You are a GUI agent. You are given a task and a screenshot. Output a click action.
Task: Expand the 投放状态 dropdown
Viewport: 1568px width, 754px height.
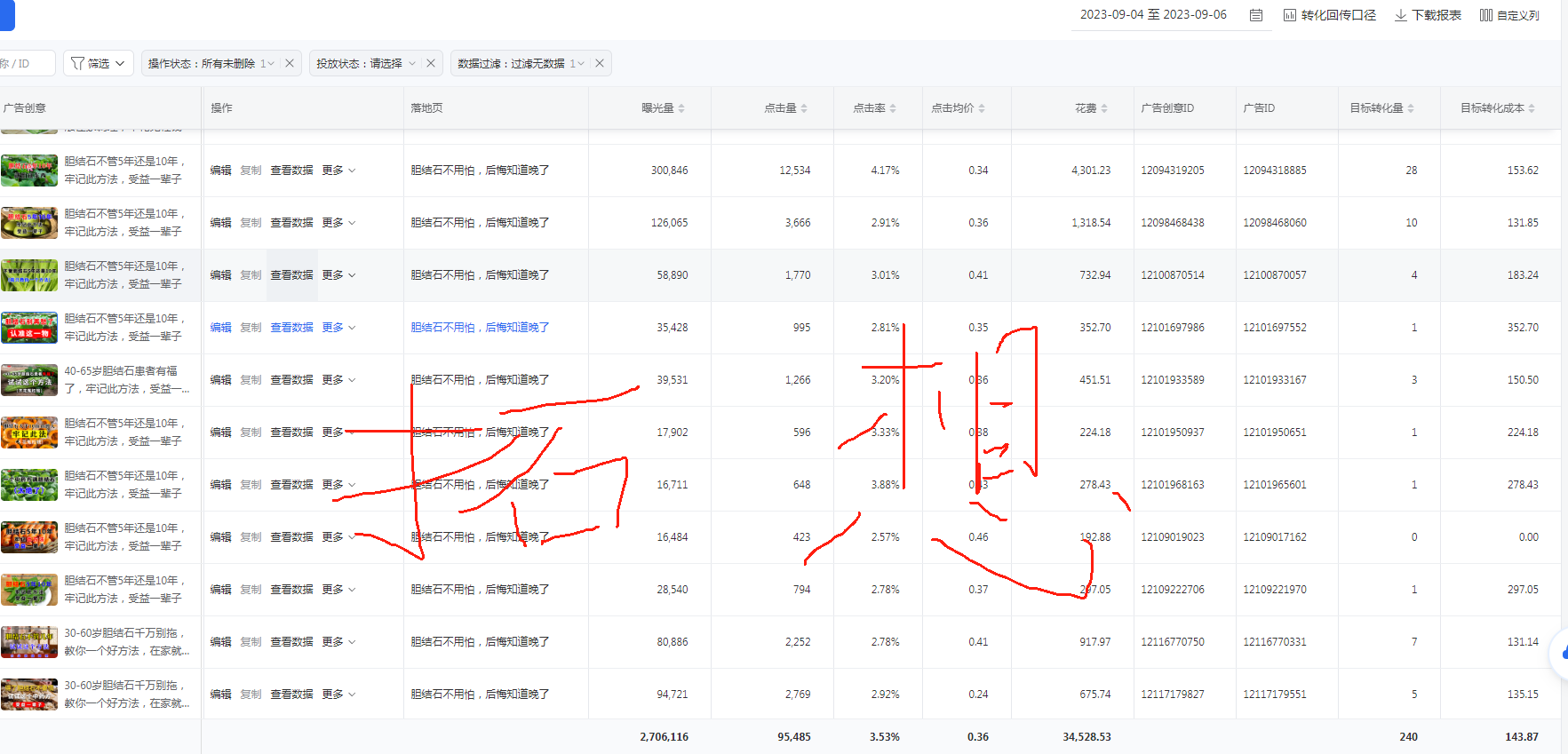[x=412, y=63]
